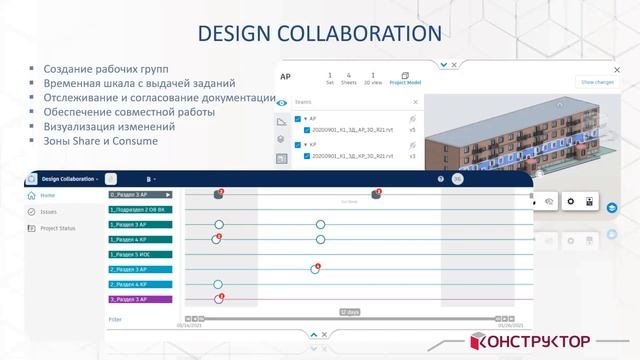Click the Show changes button

[597, 82]
